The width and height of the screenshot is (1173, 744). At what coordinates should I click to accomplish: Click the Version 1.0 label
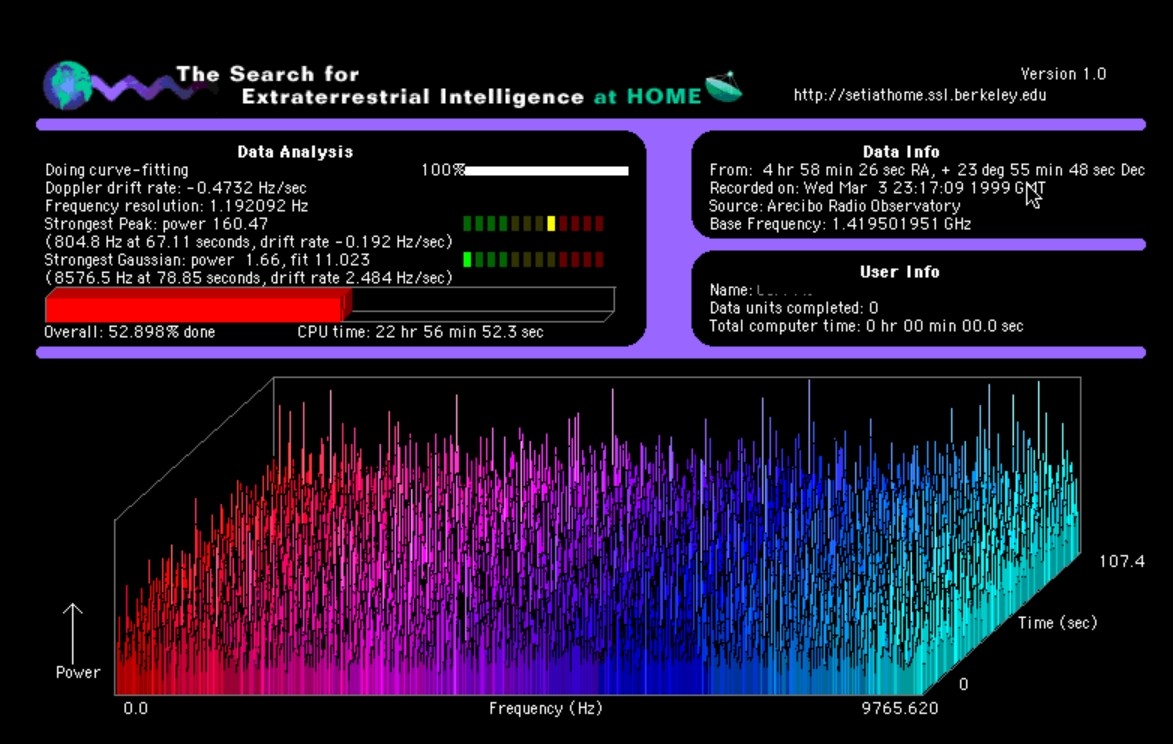point(1063,74)
